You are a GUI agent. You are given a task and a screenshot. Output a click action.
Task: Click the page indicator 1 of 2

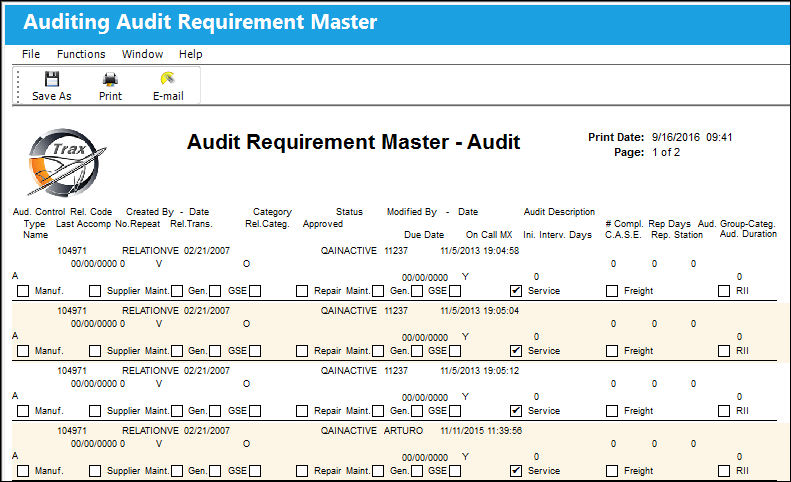click(x=666, y=152)
